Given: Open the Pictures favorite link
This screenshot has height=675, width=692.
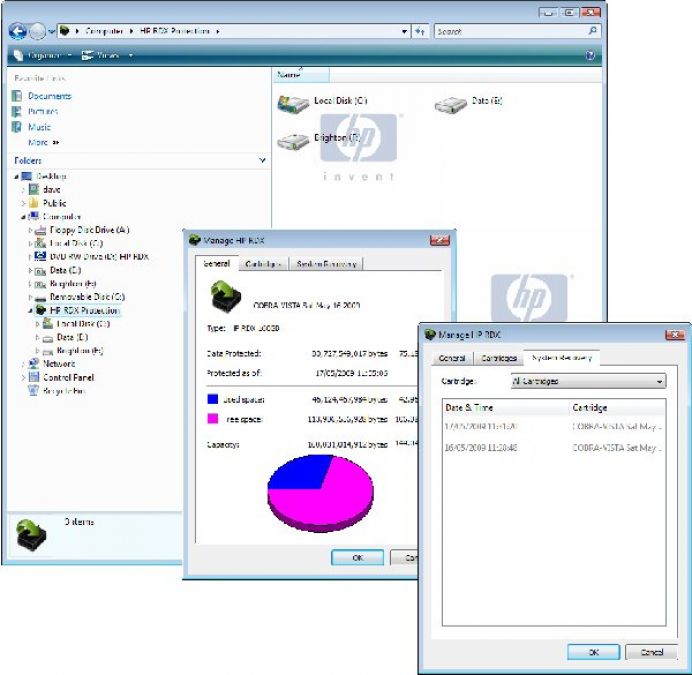Looking at the screenshot, I should click(x=43, y=111).
